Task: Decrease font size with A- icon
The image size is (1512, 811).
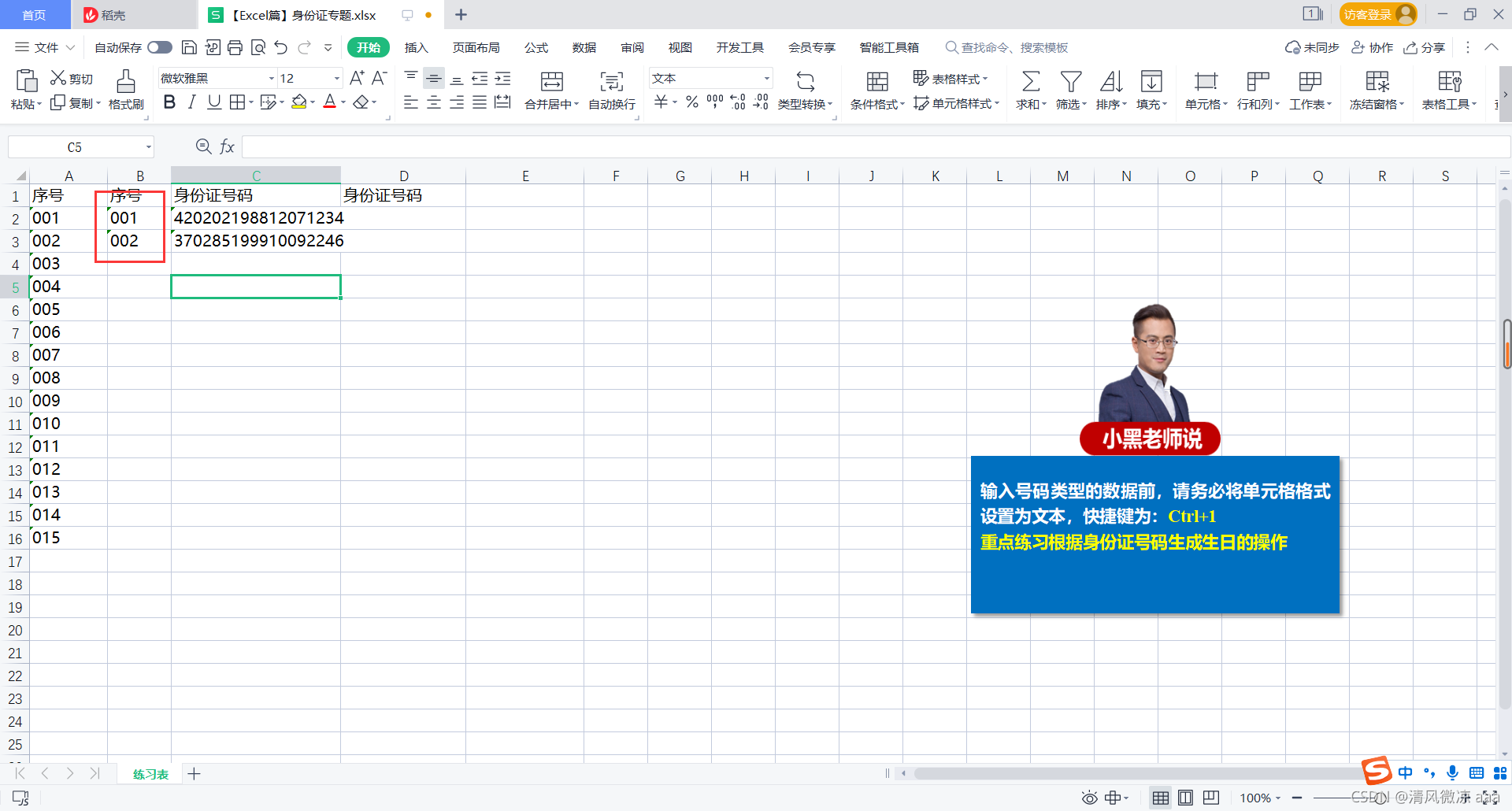Action: pos(380,77)
